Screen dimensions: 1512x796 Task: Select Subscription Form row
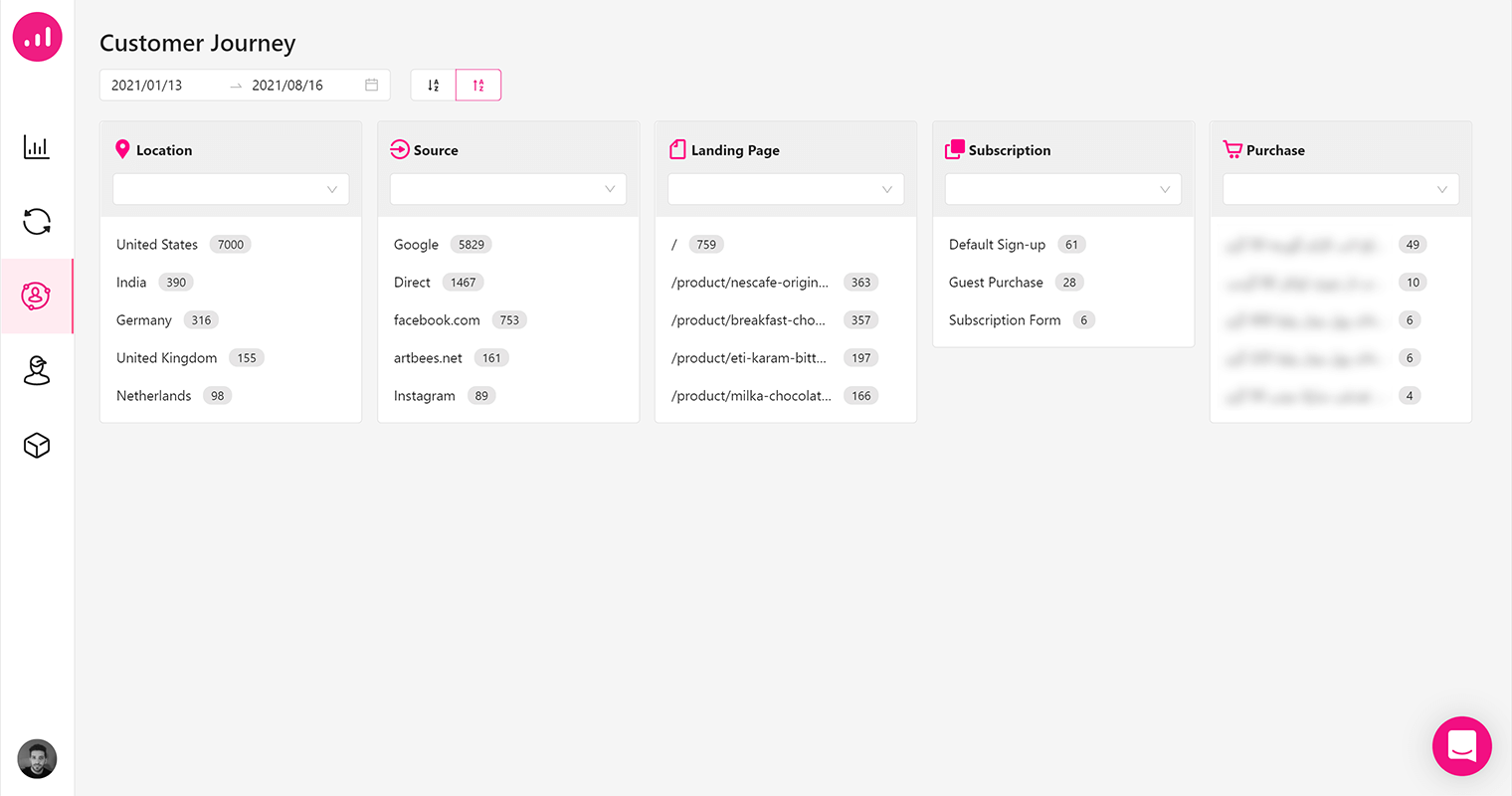[x=1063, y=319]
